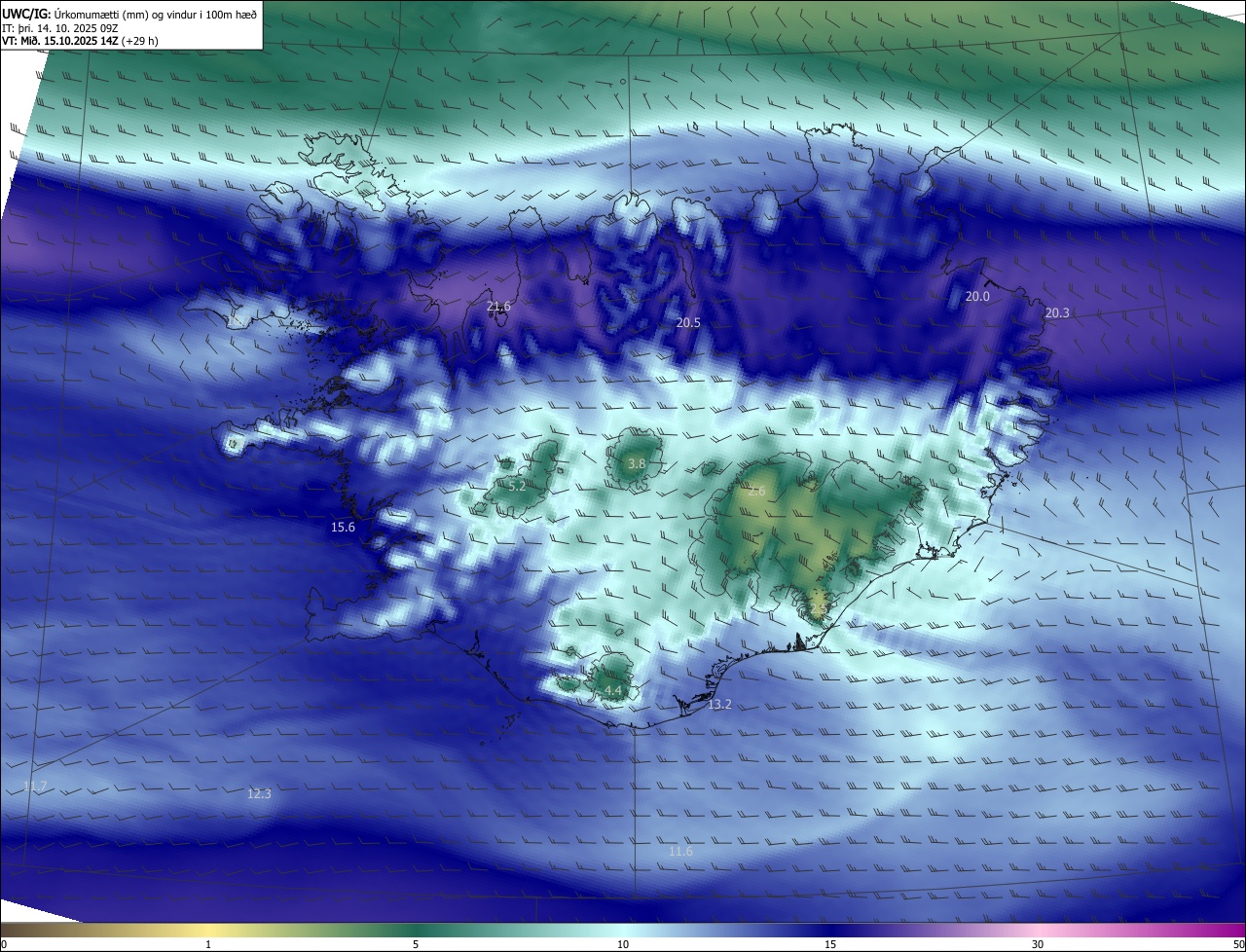Image resolution: width=1246 pixels, height=952 pixels.
Task: Click the '30' label on the color scale
Action: pos(1038,944)
